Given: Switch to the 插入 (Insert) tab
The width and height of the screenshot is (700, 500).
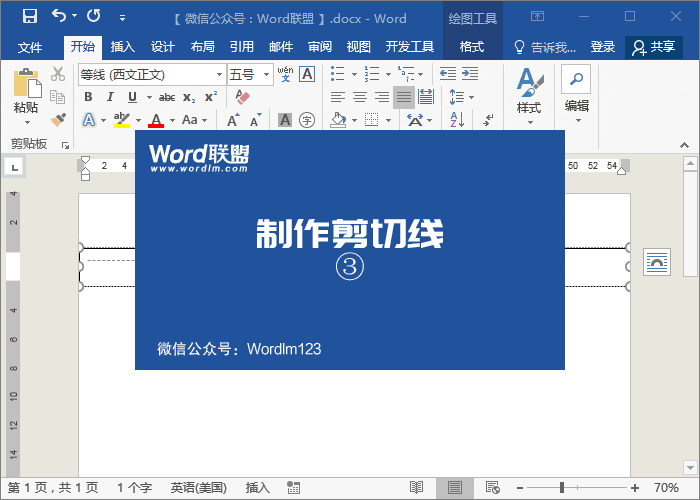Looking at the screenshot, I should pyautogui.click(x=122, y=46).
